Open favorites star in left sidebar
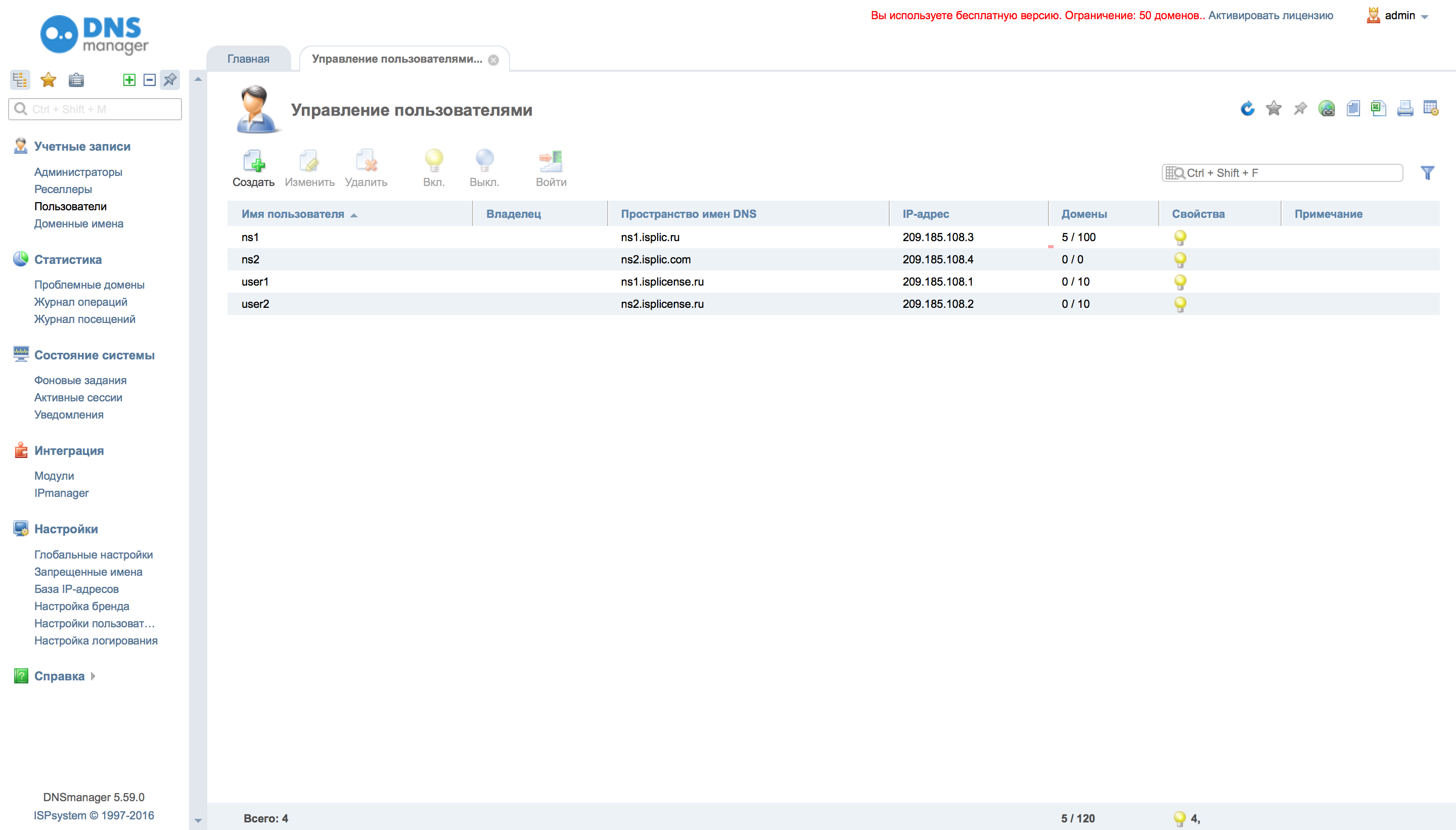The image size is (1456, 830). pyautogui.click(x=49, y=80)
